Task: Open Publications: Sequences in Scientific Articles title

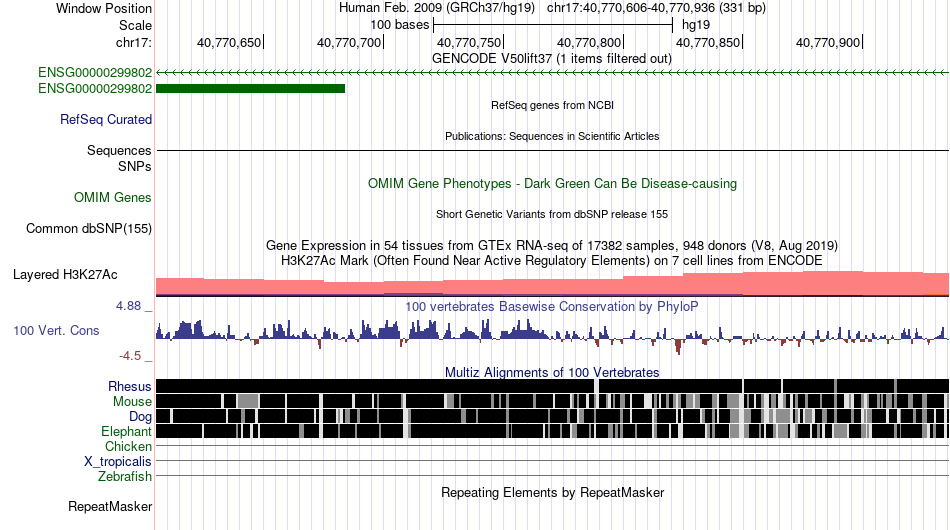Action: 552,136
